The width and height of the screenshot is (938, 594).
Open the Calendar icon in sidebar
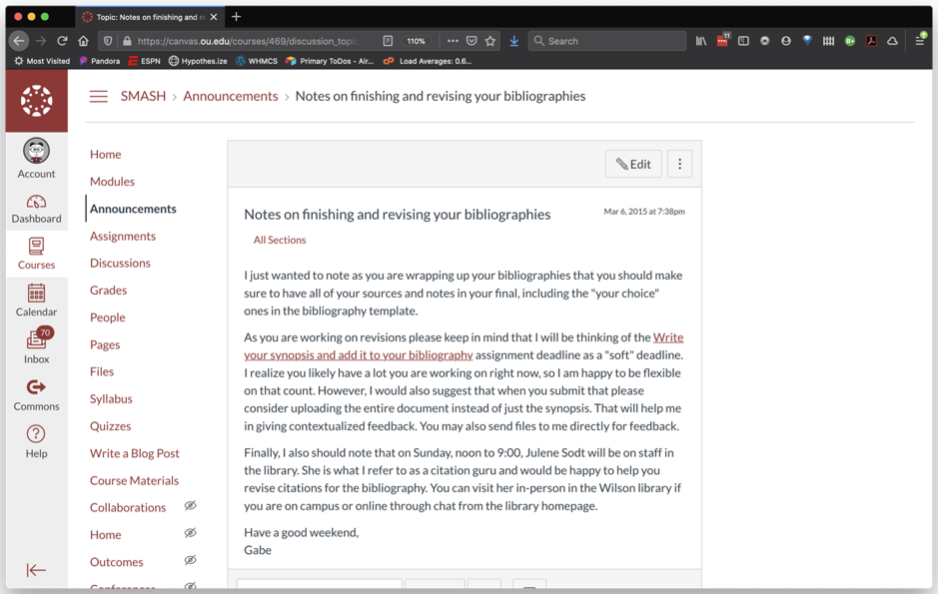[x=36, y=299]
